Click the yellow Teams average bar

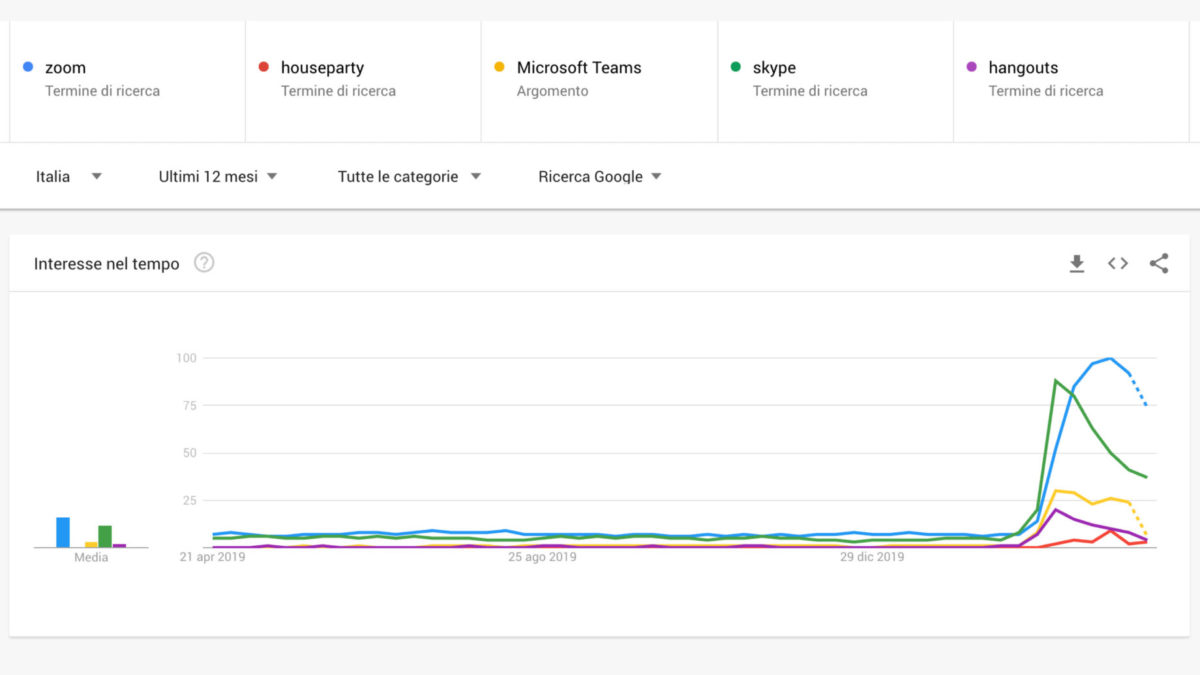[91, 544]
